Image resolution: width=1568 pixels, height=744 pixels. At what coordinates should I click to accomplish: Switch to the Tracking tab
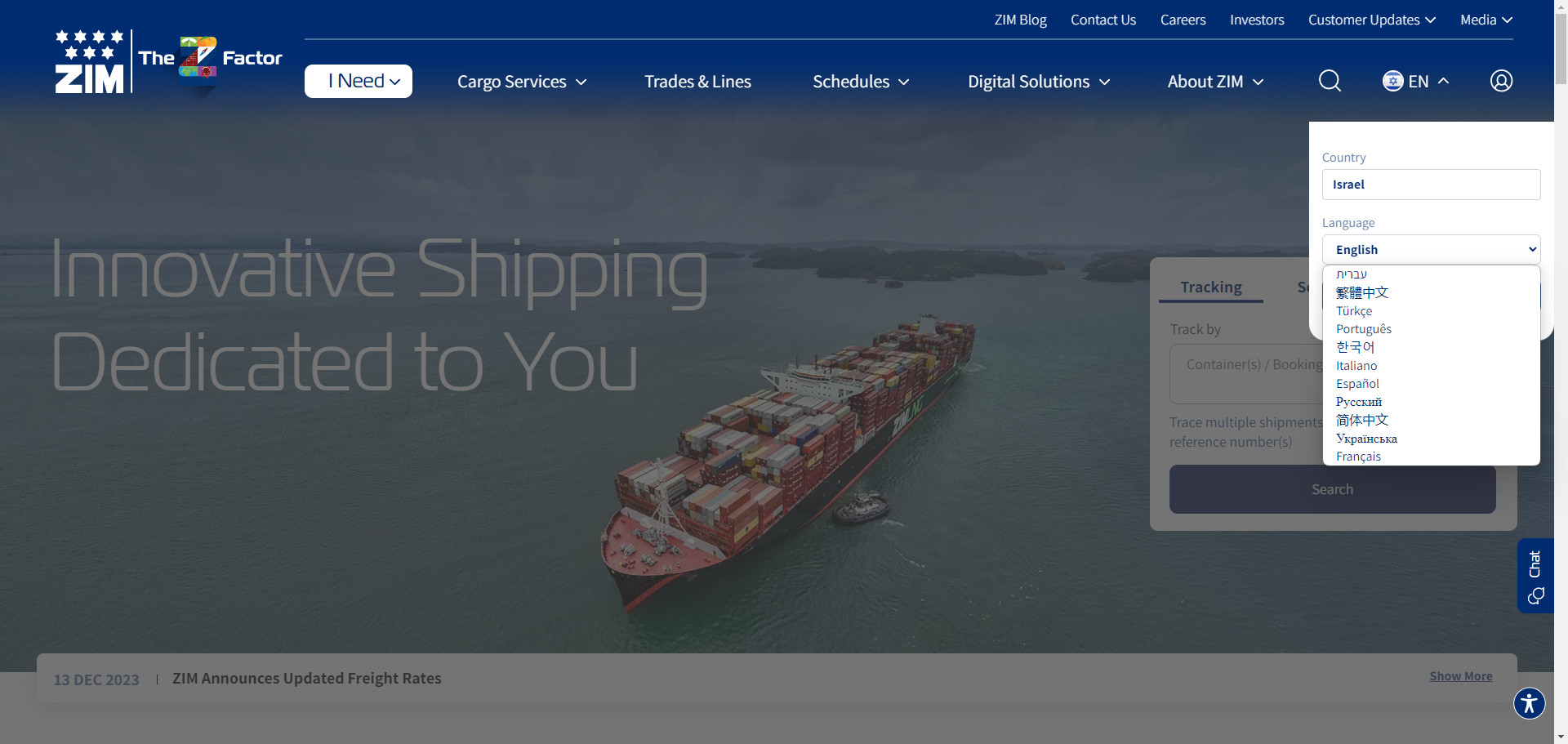1210,287
